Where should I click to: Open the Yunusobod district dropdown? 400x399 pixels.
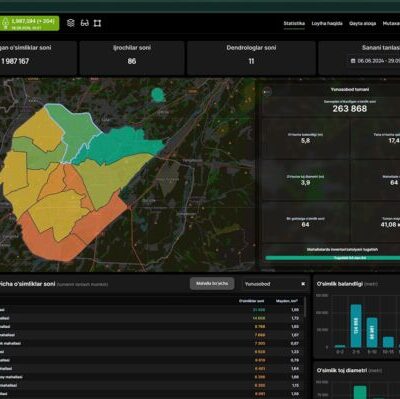275,284
